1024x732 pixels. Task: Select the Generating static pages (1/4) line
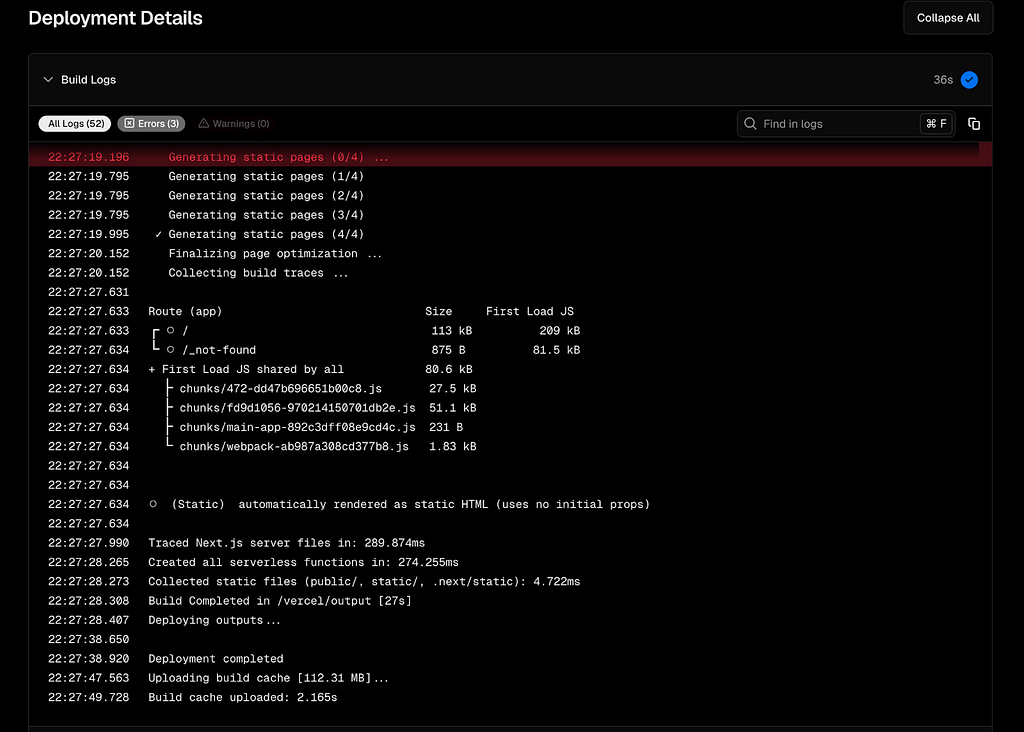(x=510, y=176)
